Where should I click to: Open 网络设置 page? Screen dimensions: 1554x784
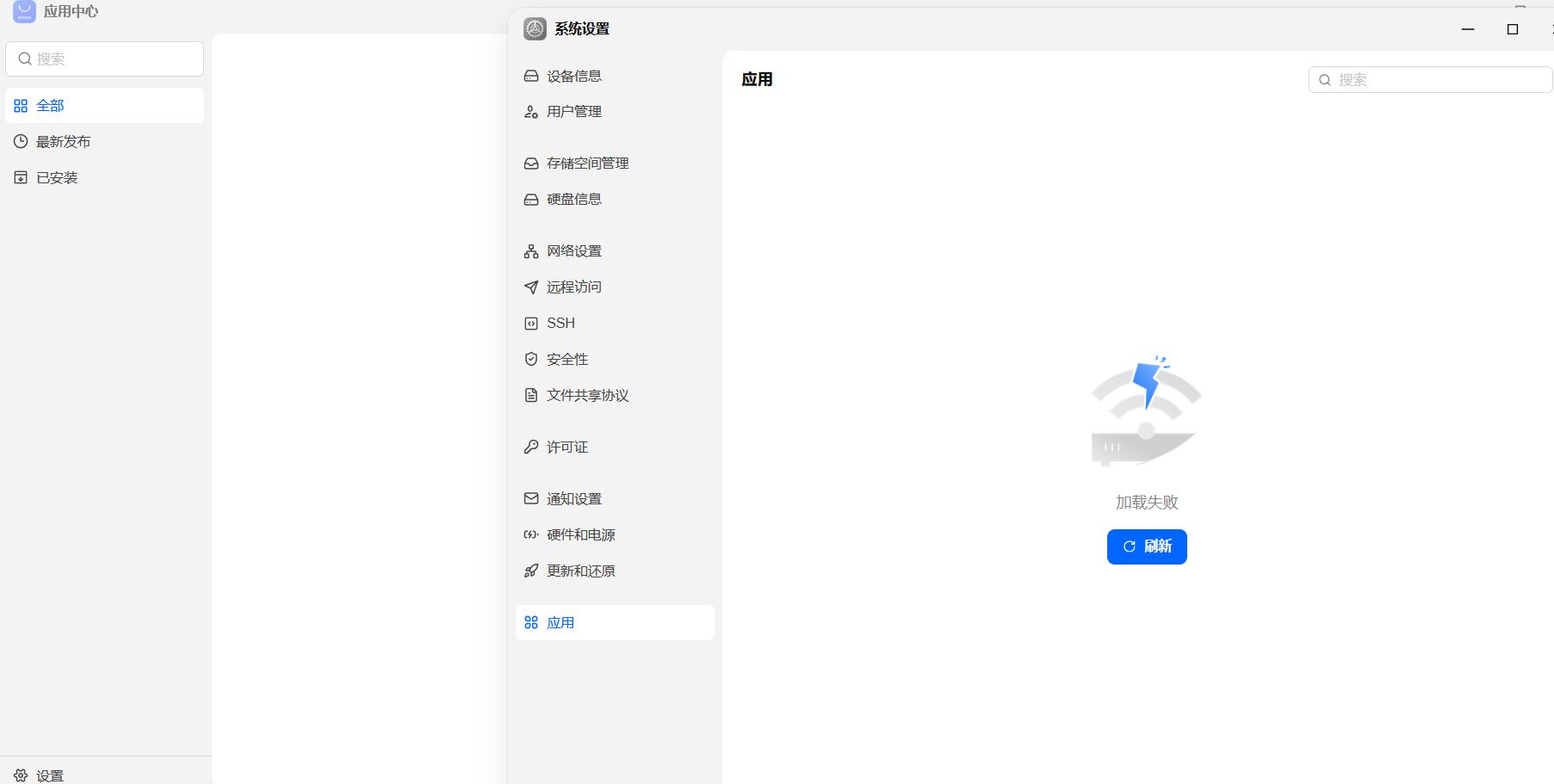coord(615,251)
